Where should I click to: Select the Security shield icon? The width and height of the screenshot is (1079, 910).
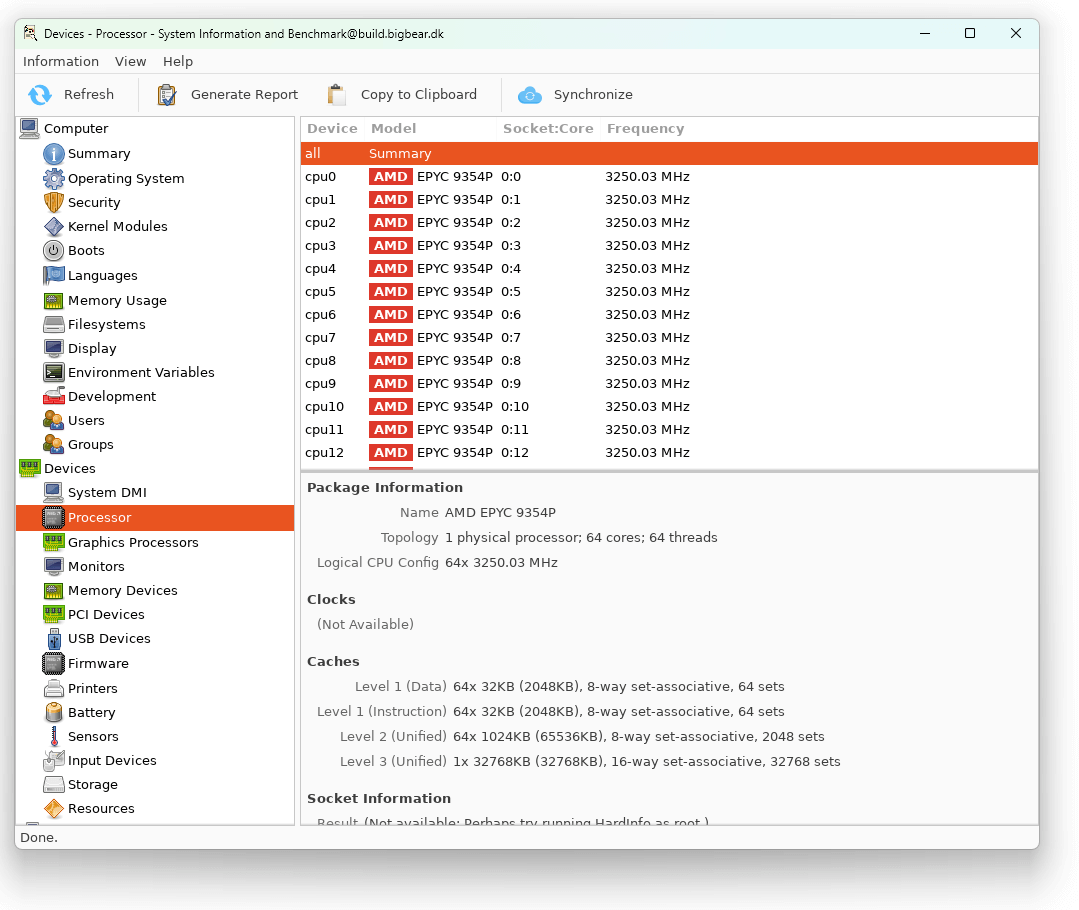54,202
